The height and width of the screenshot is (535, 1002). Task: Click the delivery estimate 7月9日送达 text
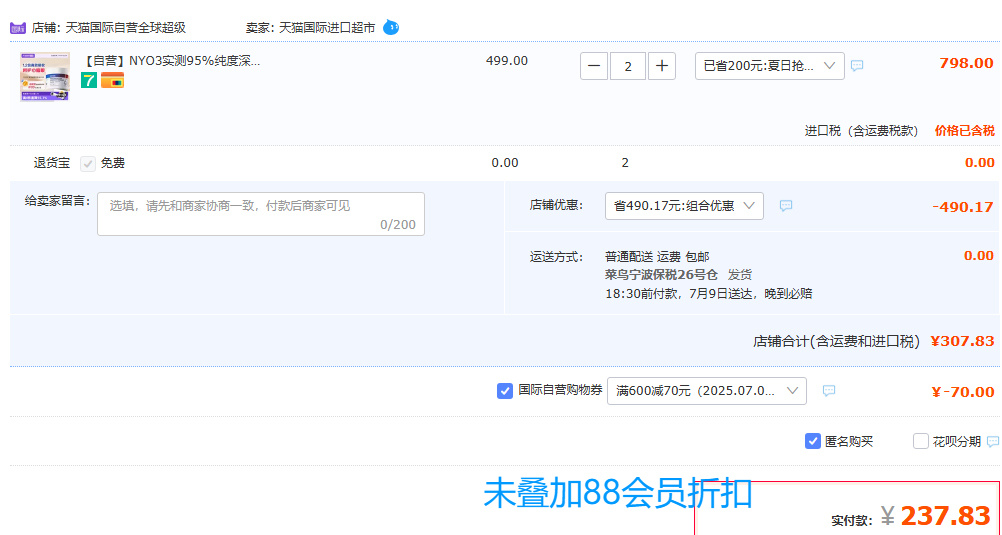(x=721, y=294)
